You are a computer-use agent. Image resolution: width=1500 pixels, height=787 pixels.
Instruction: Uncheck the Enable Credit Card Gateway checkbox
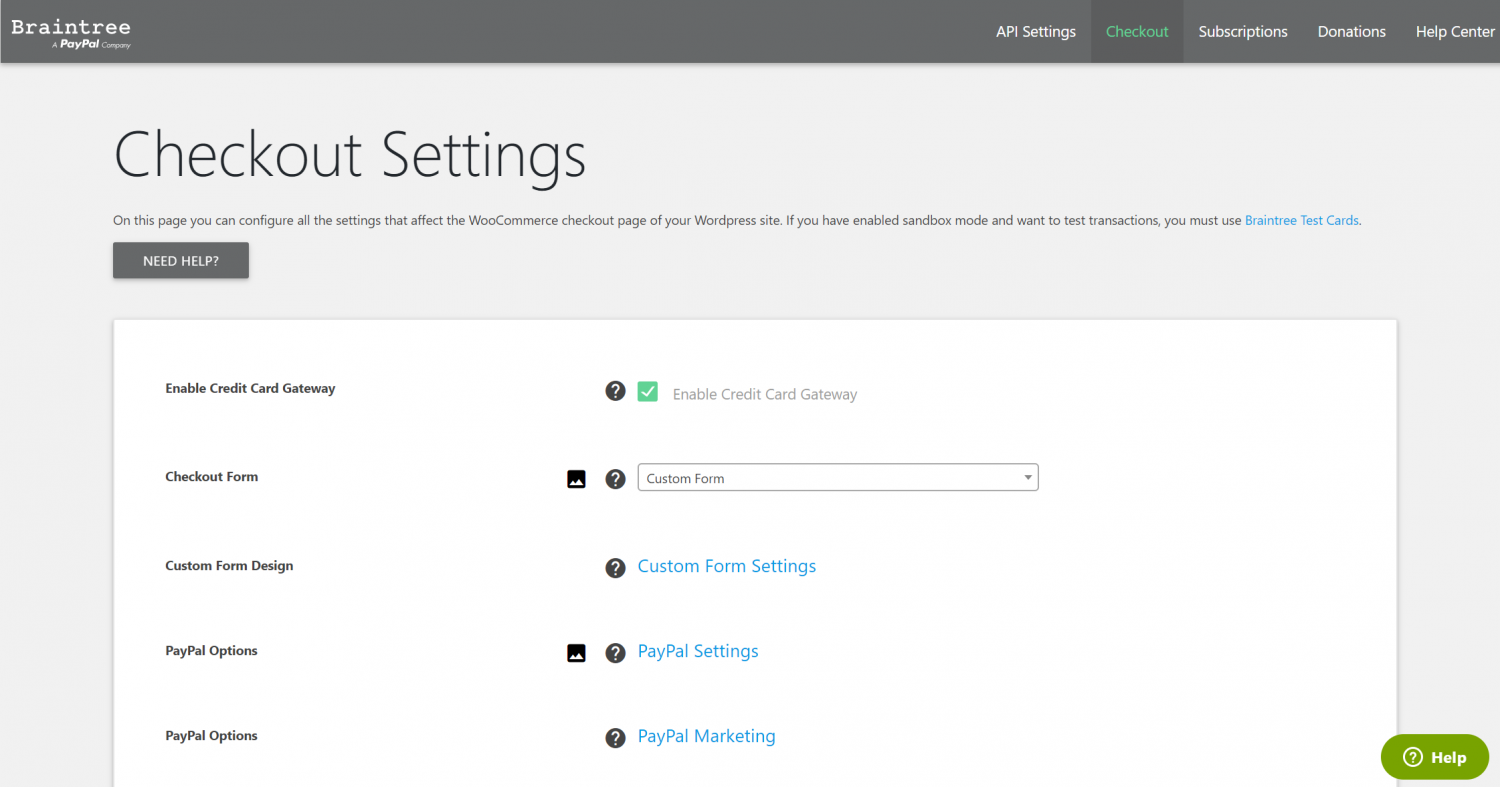pyautogui.click(x=648, y=392)
